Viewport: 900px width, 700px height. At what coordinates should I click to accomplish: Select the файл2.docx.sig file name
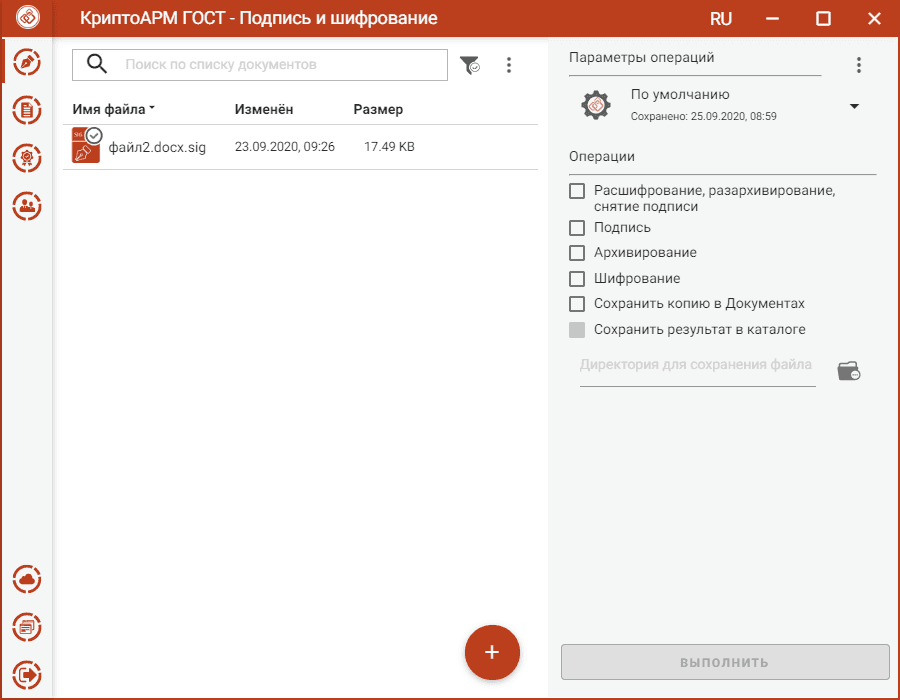(157, 147)
